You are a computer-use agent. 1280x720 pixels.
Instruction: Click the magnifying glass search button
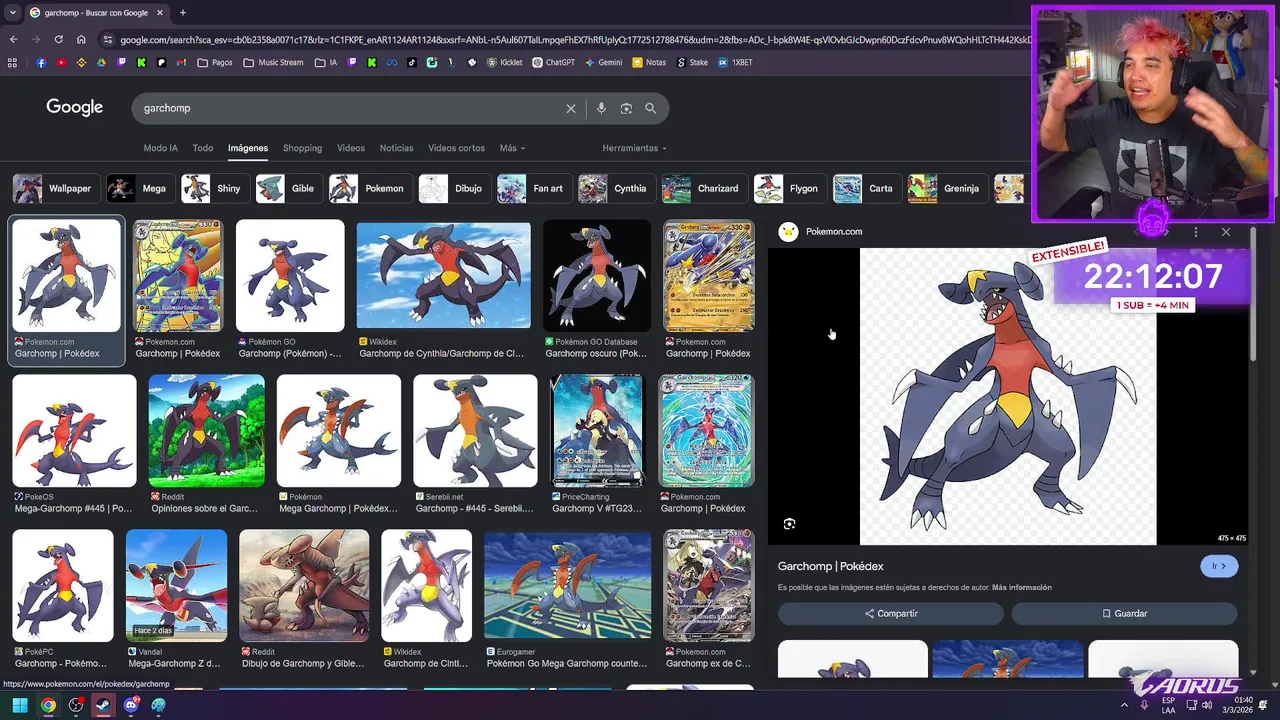tap(651, 108)
